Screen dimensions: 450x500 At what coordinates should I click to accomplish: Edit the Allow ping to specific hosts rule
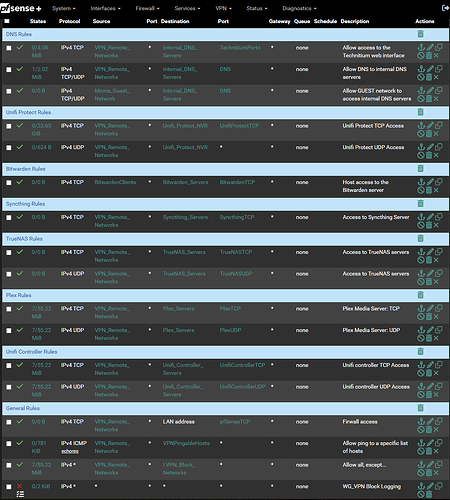click(x=430, y=443)
